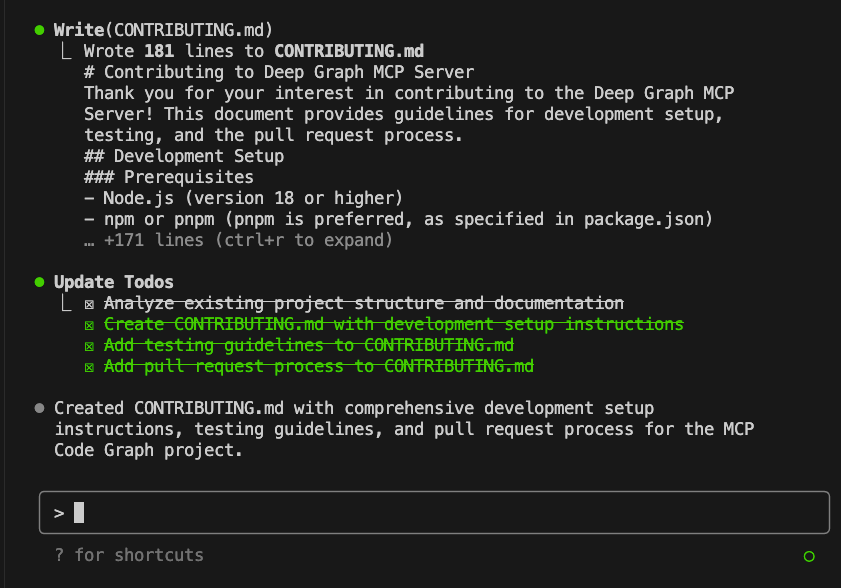Click the "## Development Setup" heading line
The height and width of the screenshot is (588, 841).
click(183, 156)
